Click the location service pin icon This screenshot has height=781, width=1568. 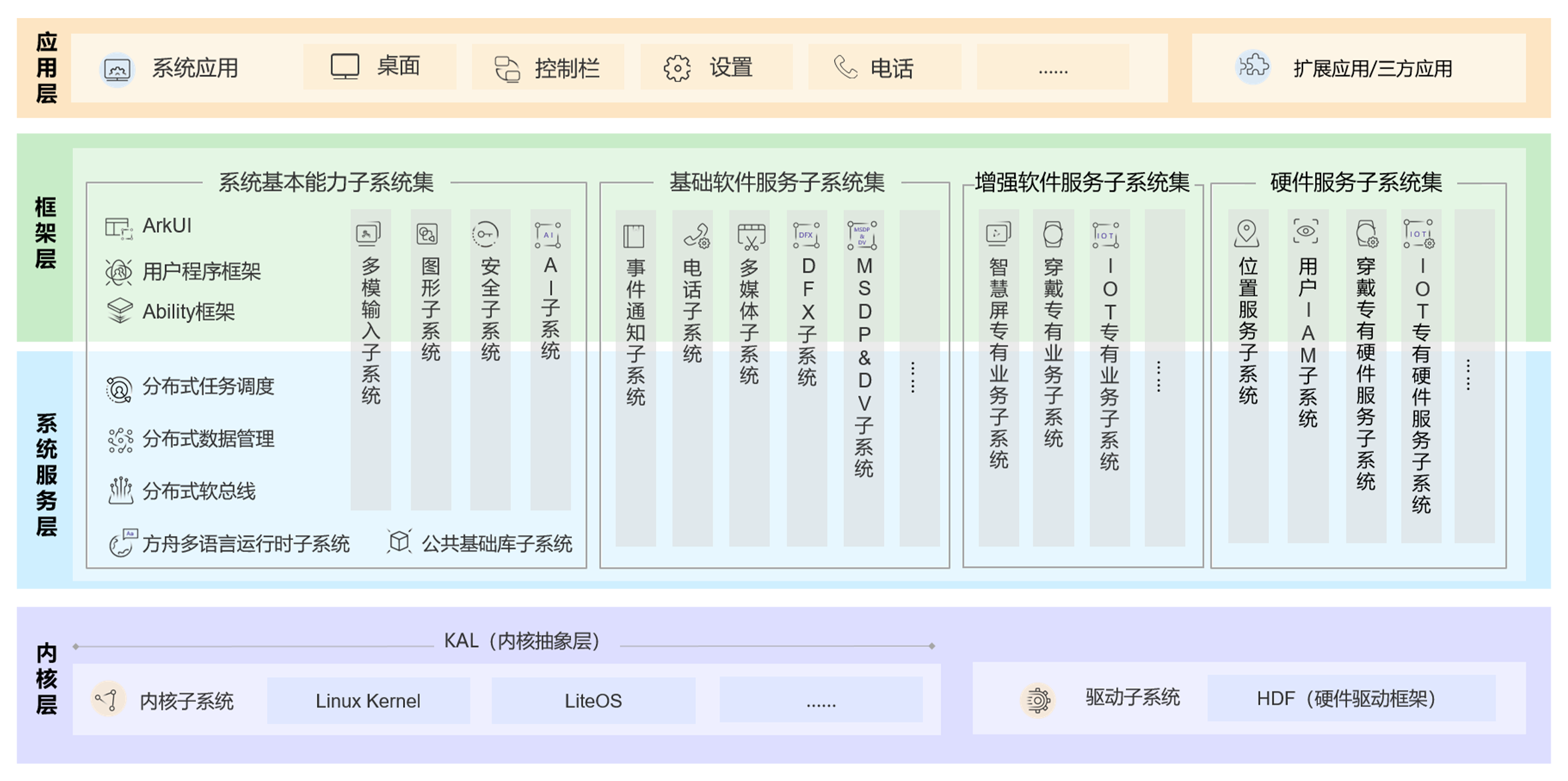tap(1246, 233)
